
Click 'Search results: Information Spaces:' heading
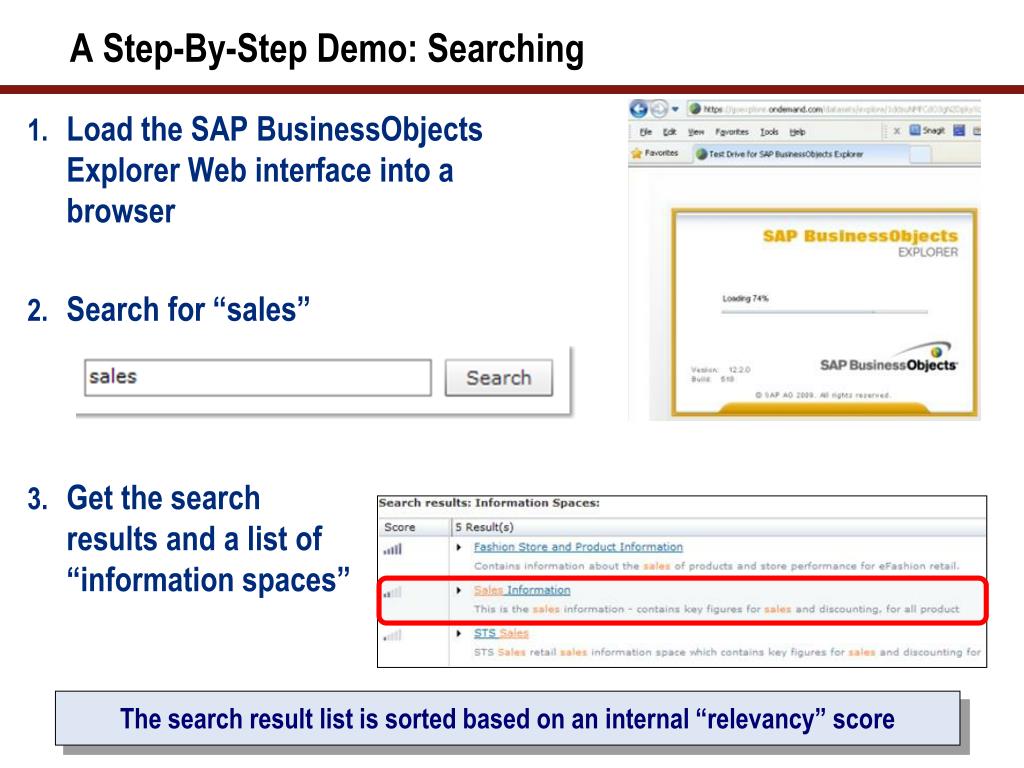click(489, 503)
